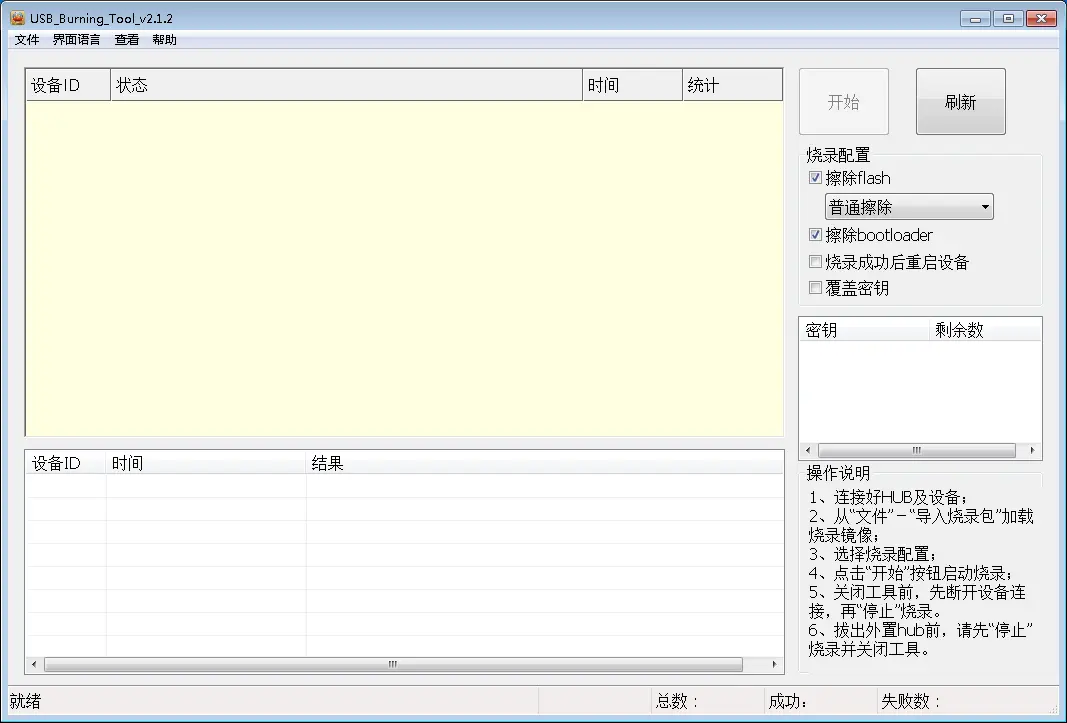Open the 帮助 menu
Screen dimensions: 1067x723
[164, 39]
